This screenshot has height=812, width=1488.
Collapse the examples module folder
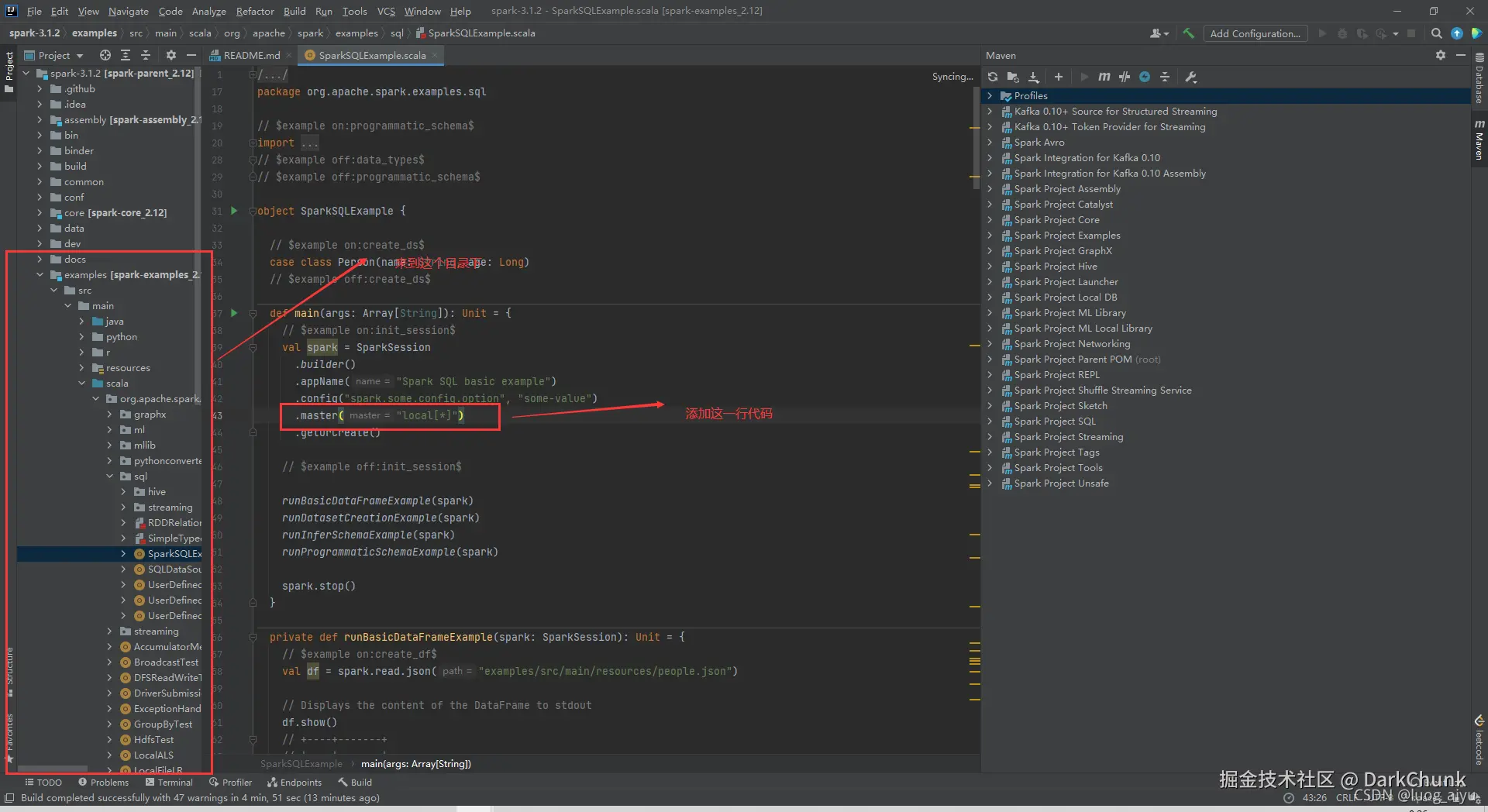pos(40,275)
